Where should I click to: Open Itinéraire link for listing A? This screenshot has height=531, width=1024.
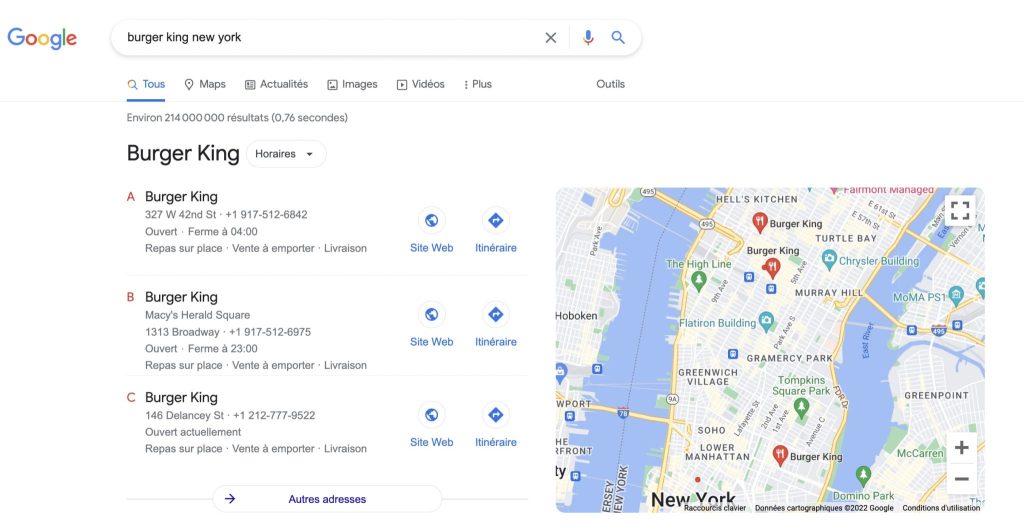pyautogui.click(x=496, y=248)
